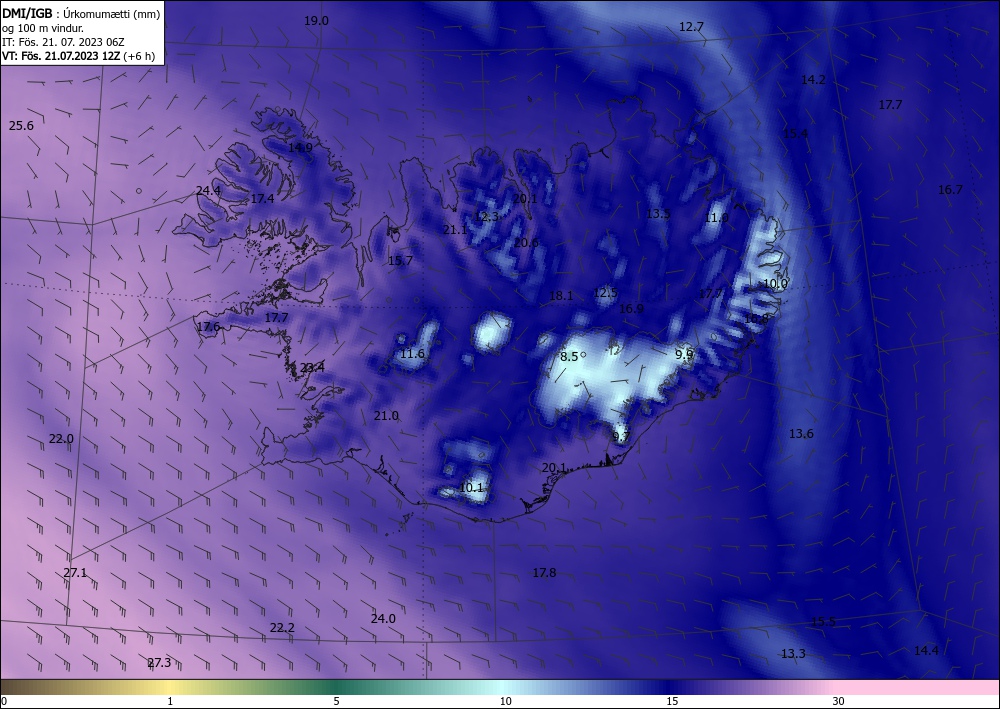The image size is (1000, 709).
Task: Click the map value 24.0
Action: (x=383, y=619)
